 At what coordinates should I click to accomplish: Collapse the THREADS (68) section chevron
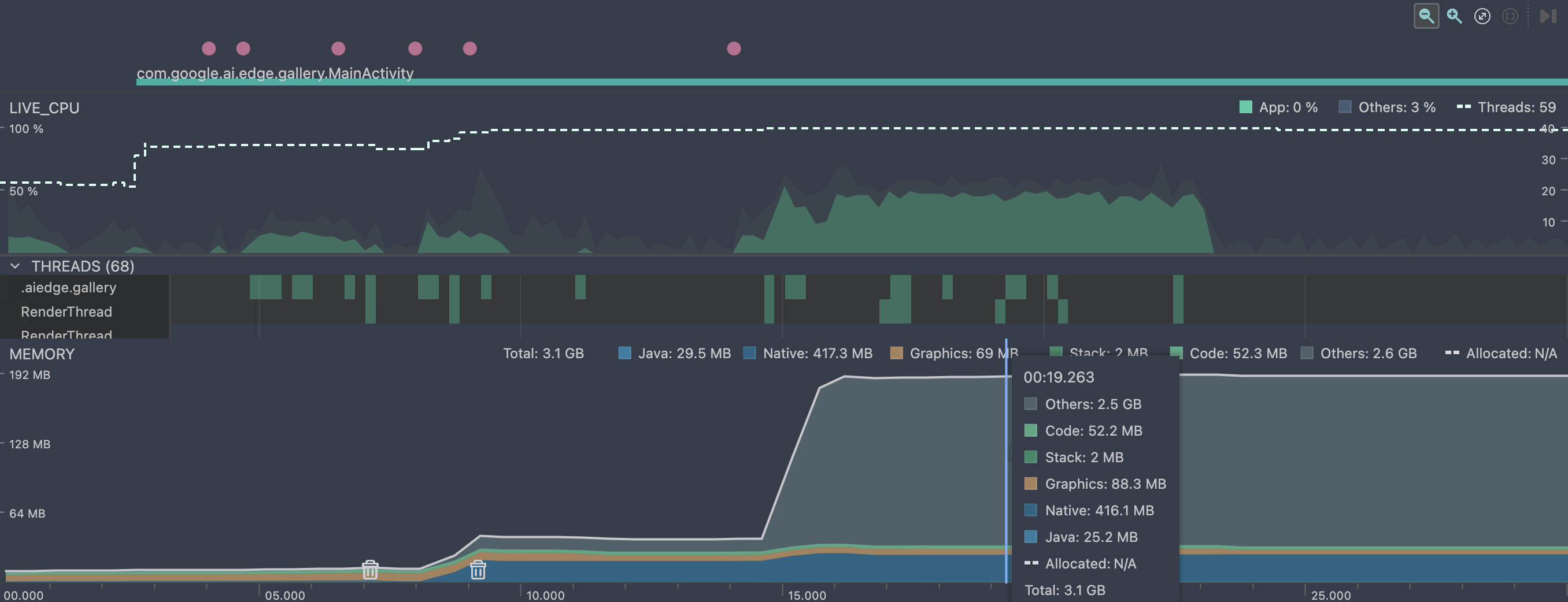[x=15, y=266]
